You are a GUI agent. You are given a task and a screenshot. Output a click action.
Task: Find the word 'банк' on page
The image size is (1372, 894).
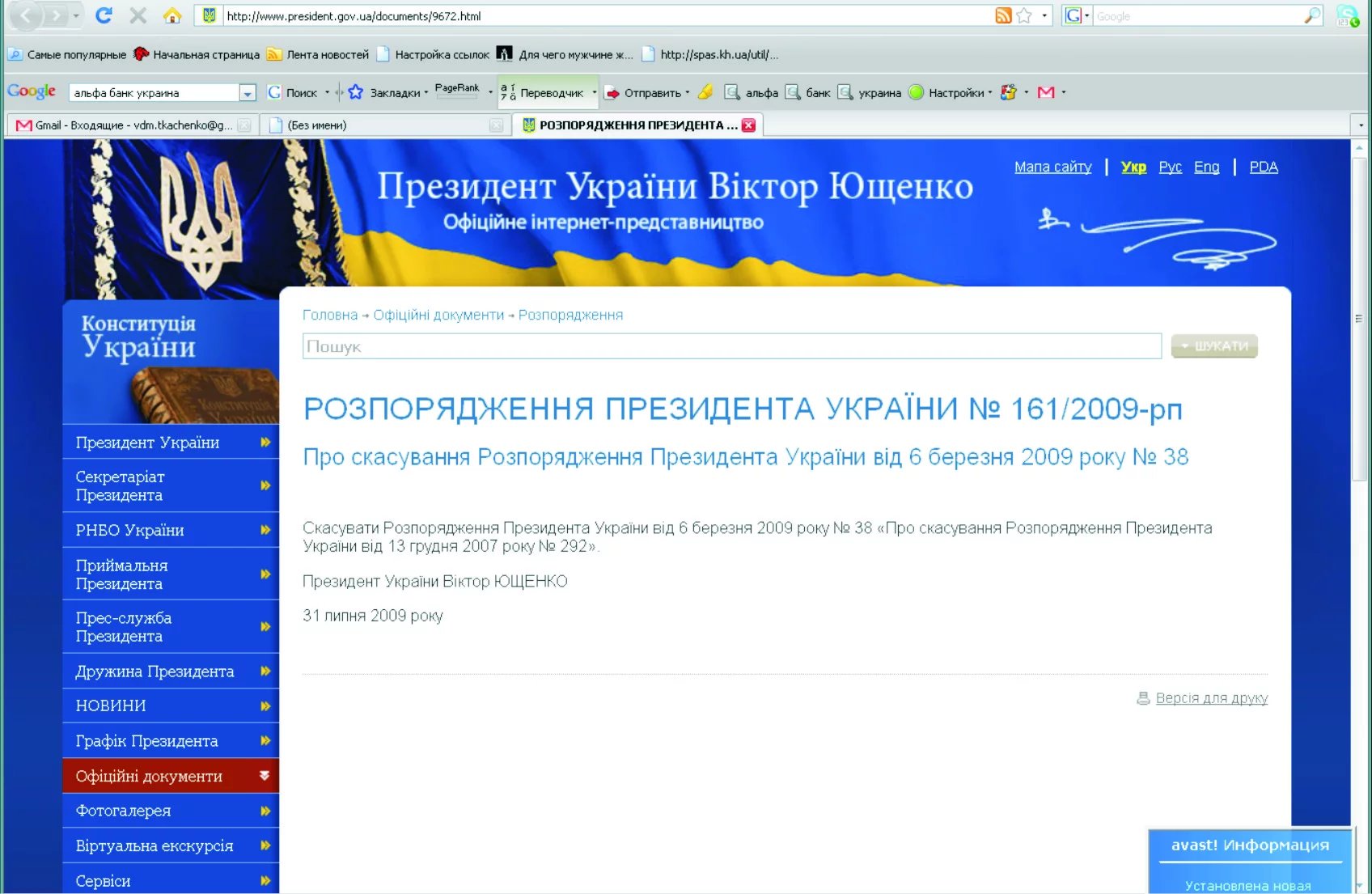tap(808, 92)
